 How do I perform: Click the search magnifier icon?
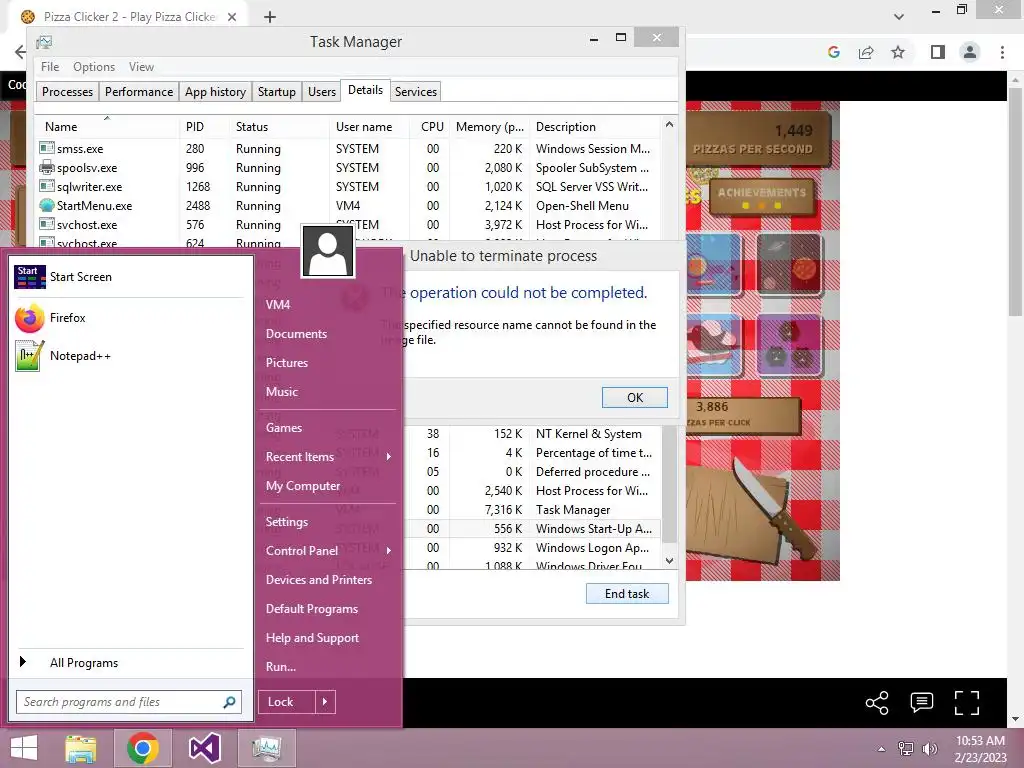coord(229,702)
